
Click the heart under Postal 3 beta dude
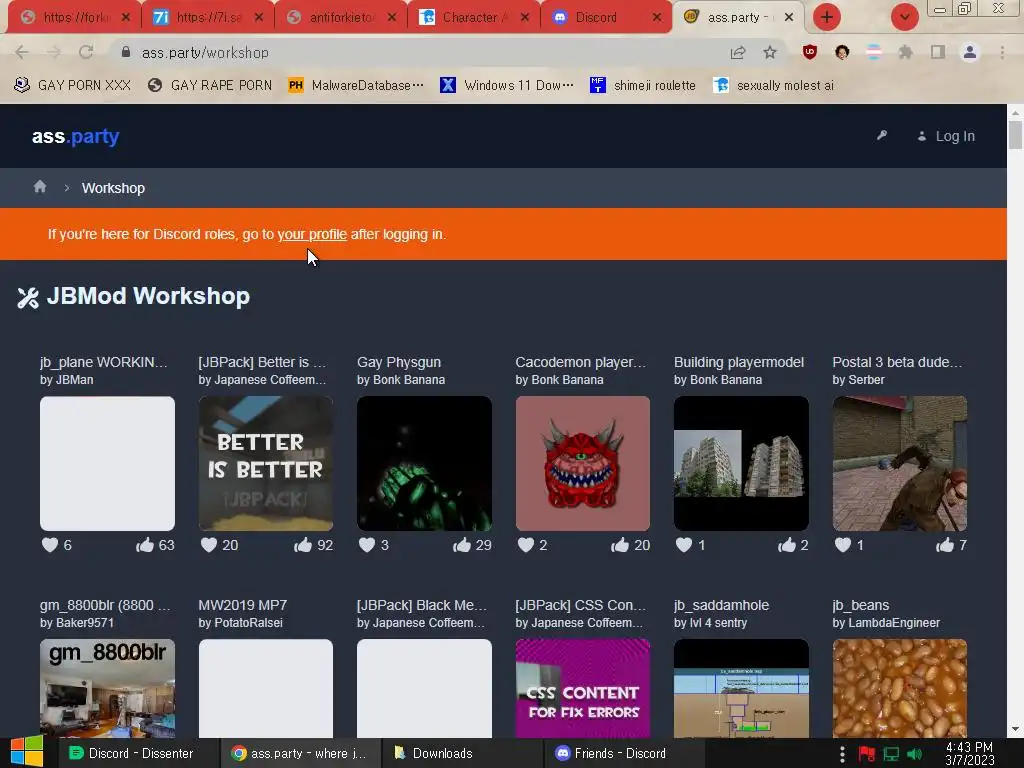(842, 545)
